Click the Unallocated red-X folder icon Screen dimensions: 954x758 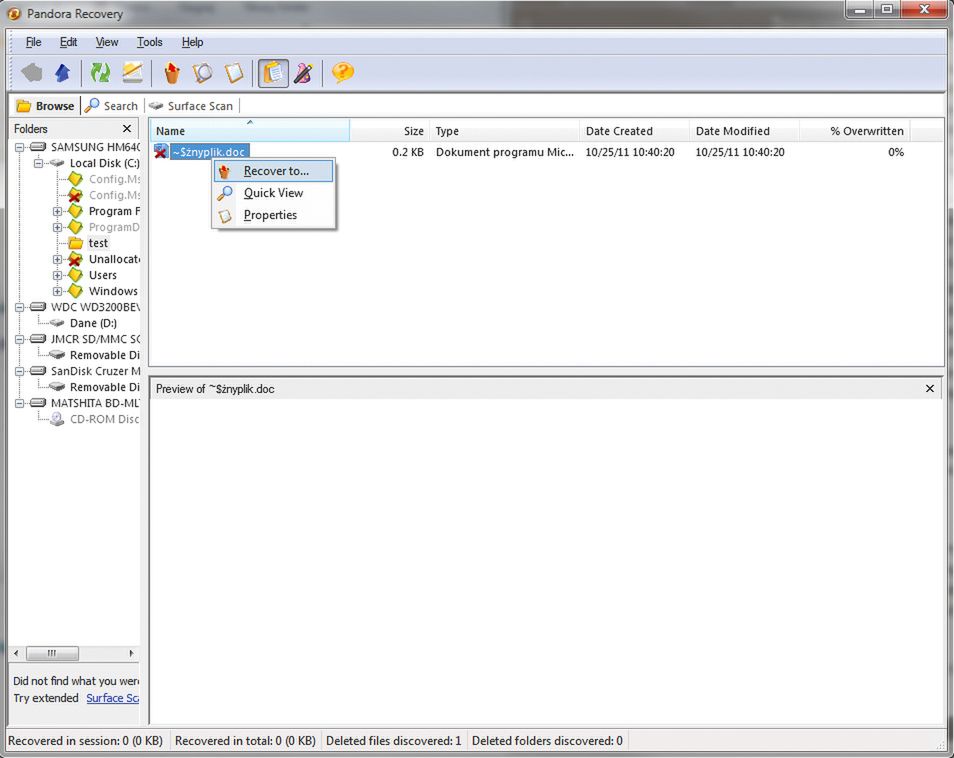pyautogui.click(x=75, y=259)
